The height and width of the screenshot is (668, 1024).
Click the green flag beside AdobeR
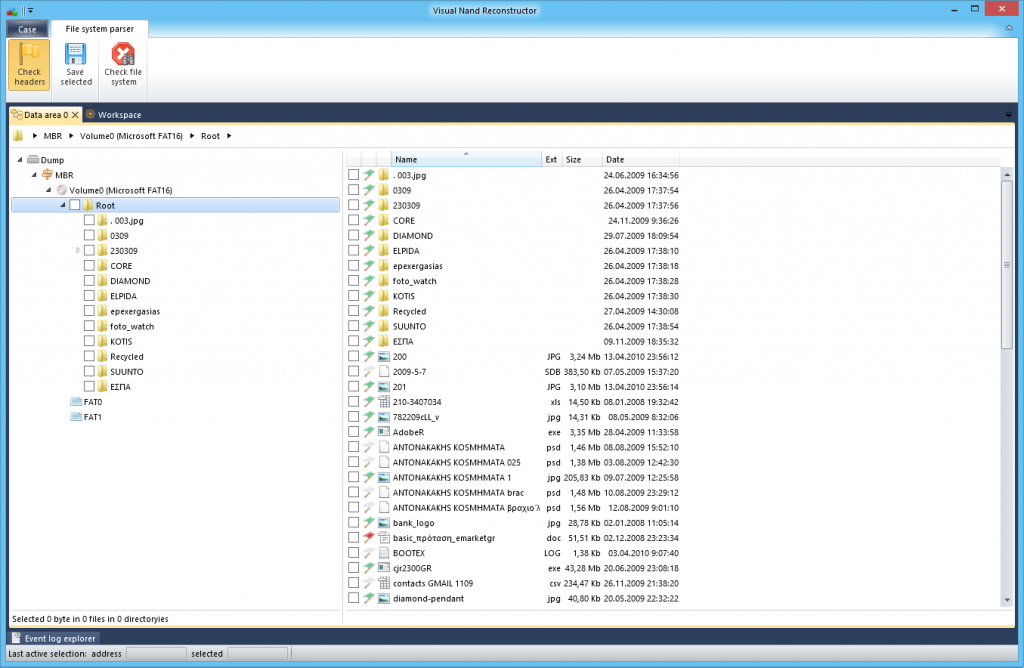coord(369,432)
